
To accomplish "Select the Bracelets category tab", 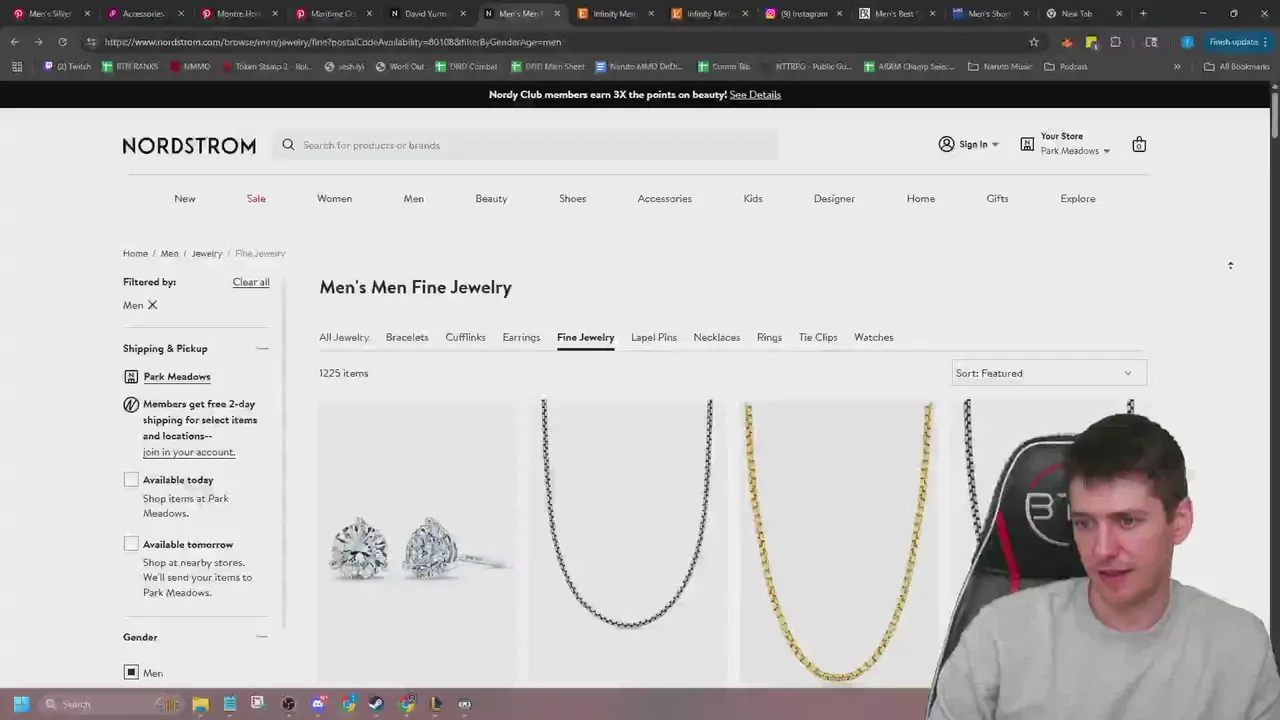I will pyautogui.click(x=407, y=337).
